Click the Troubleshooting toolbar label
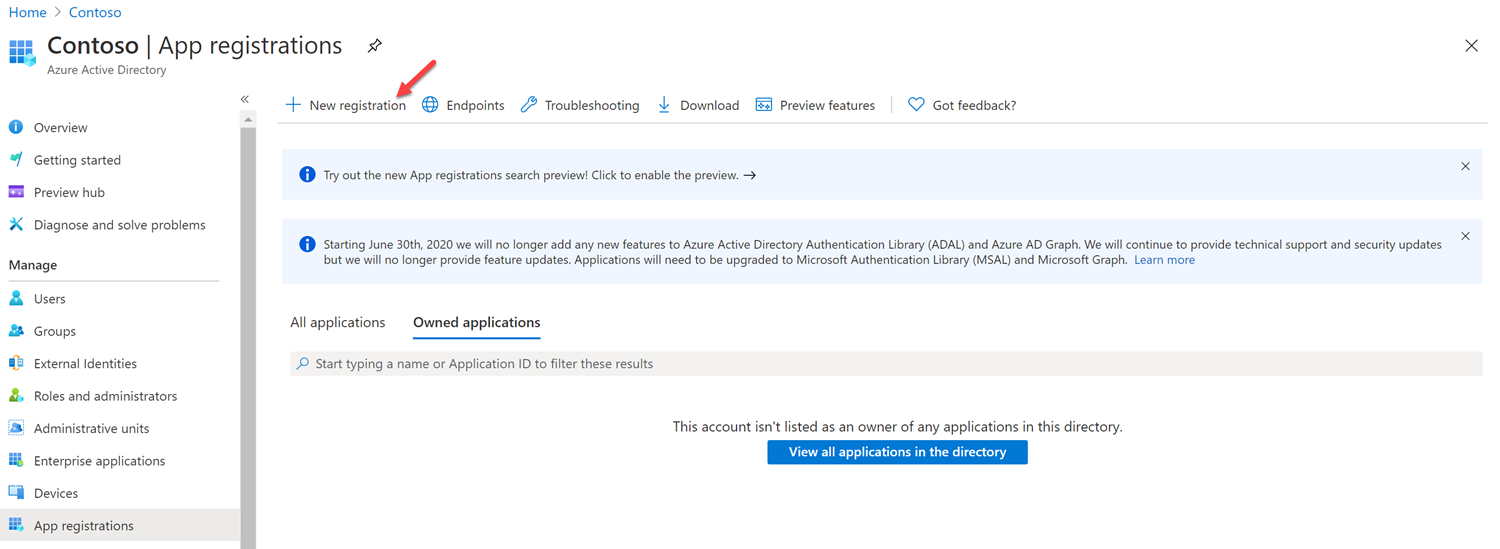1500x549 pixels. 592,105
